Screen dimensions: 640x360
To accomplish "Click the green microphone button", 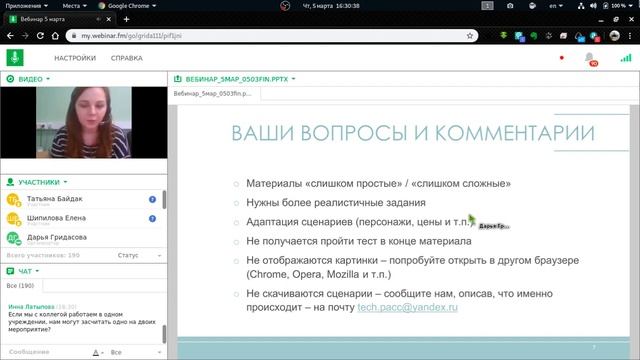I will click(15, 58).
